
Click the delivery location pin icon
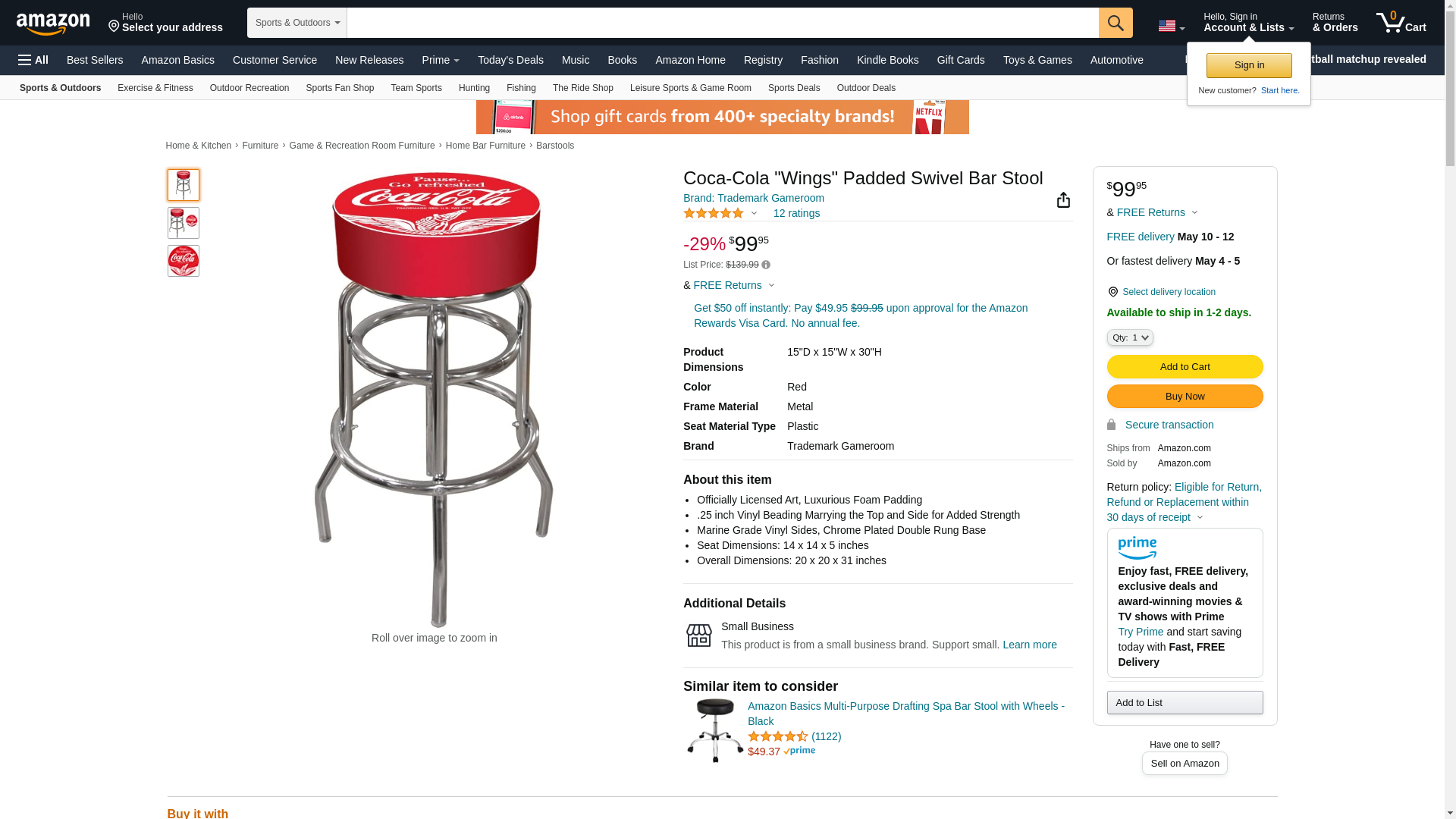tap(1112, 292)
